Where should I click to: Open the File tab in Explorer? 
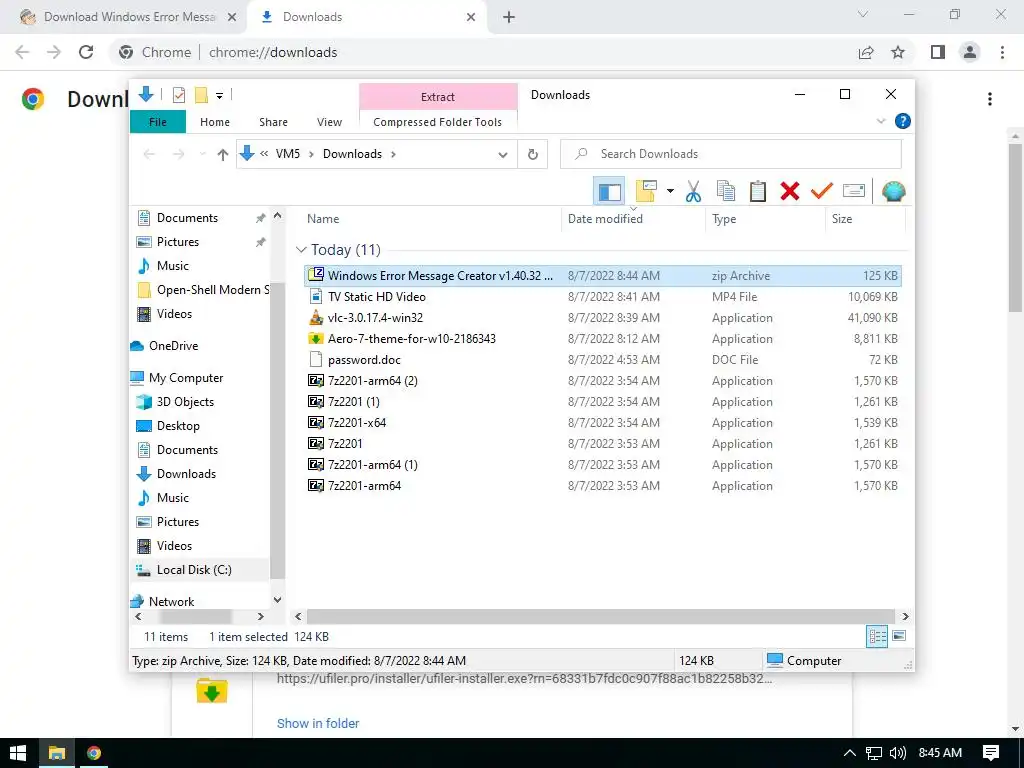[x=158, y=122]
